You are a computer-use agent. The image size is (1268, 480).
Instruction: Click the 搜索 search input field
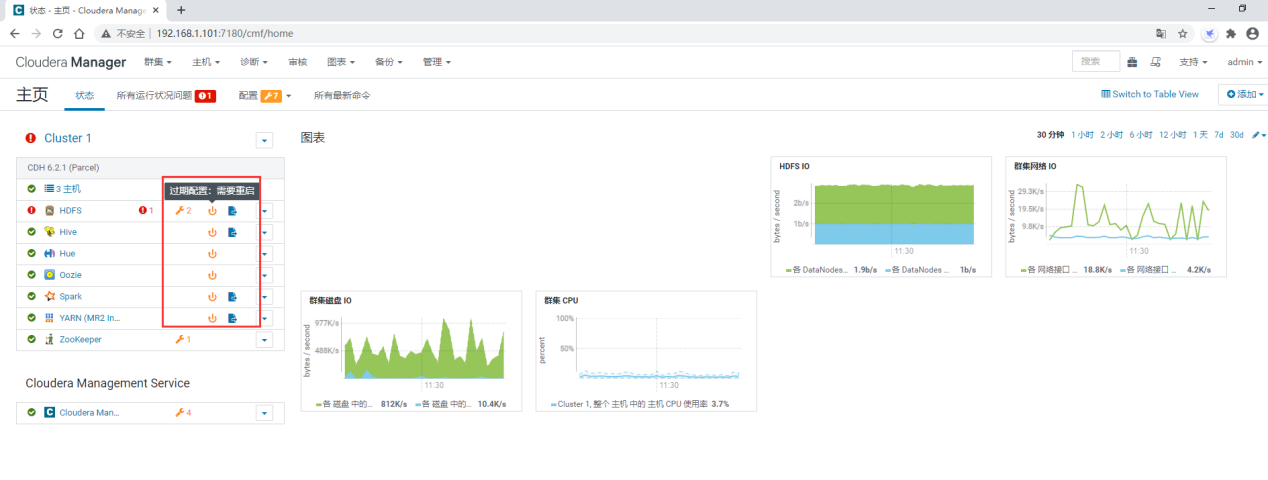(x=1096, y=62)
